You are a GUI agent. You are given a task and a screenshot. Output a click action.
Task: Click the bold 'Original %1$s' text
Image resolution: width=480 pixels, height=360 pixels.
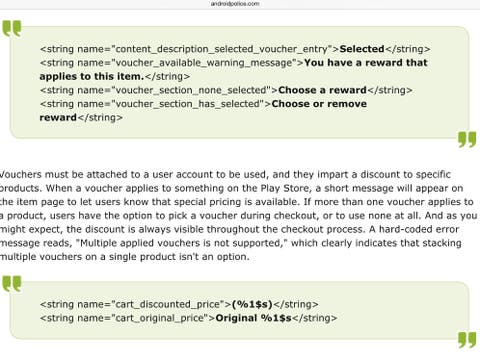click(254, 318)
